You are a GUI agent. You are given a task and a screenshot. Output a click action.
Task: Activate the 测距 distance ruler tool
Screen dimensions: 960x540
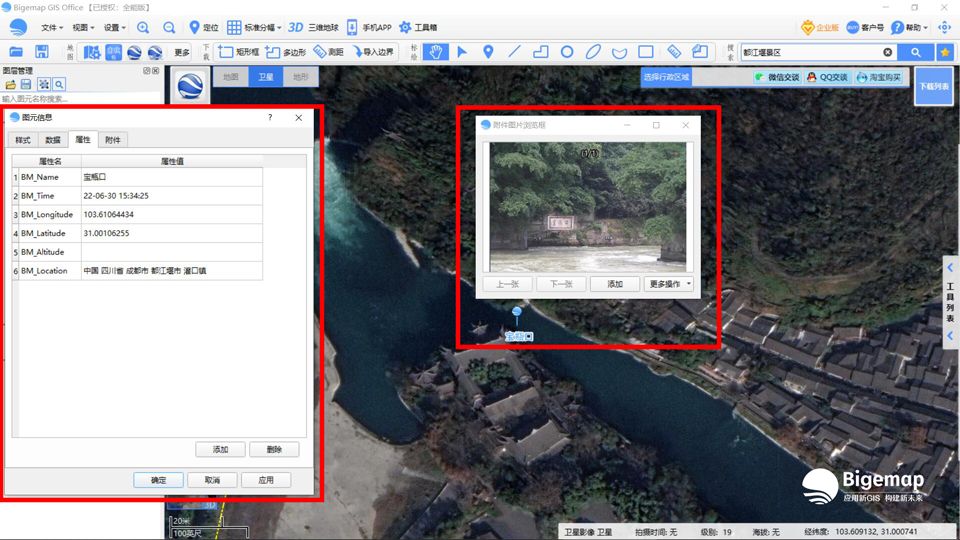point(328,52)
